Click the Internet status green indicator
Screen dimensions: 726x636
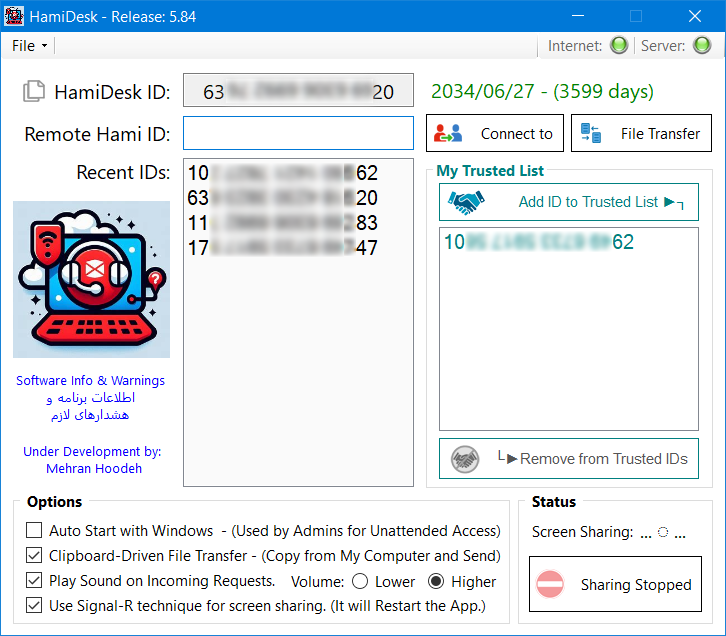tap(619, 45)
